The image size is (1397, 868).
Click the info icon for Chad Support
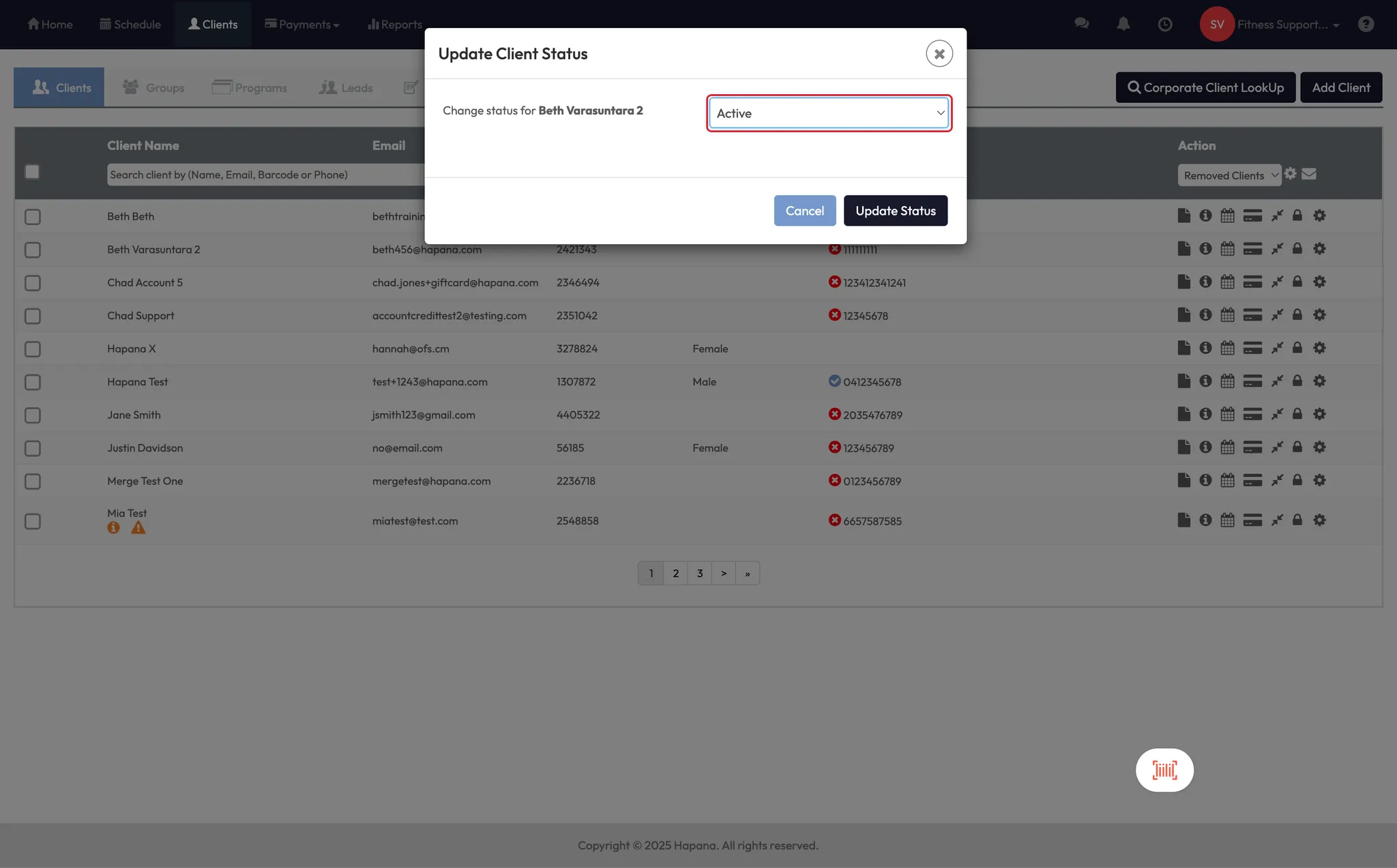pos(1205,315)
